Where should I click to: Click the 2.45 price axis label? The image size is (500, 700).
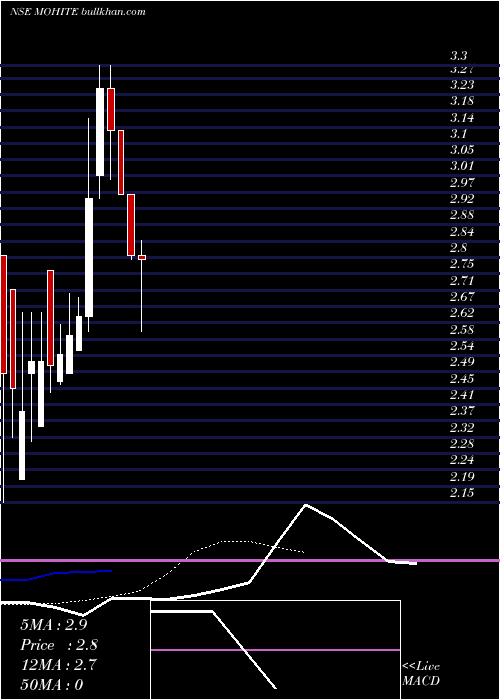click(x=462, y=379)
